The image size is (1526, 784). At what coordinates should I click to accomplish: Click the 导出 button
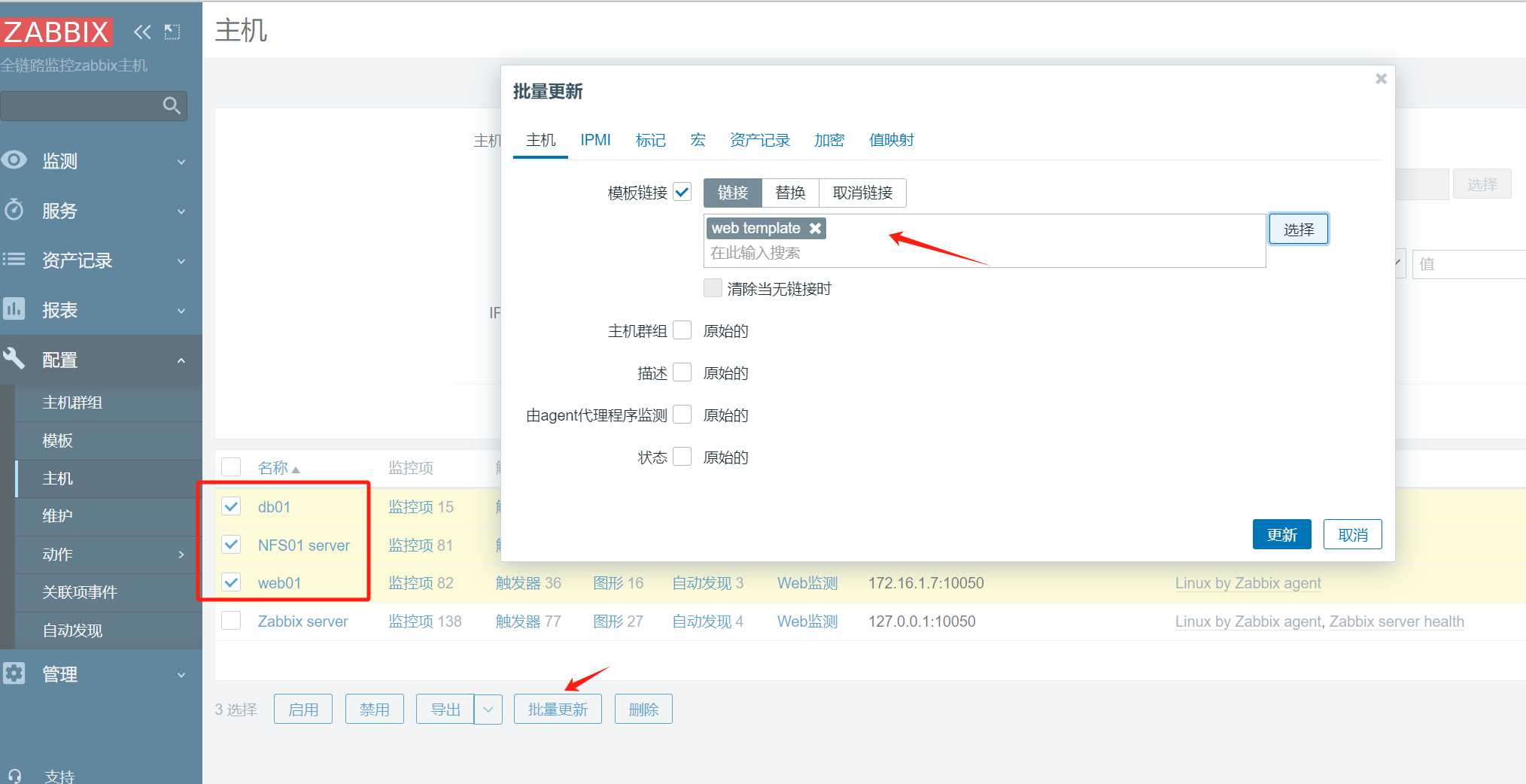coord(445,709)
